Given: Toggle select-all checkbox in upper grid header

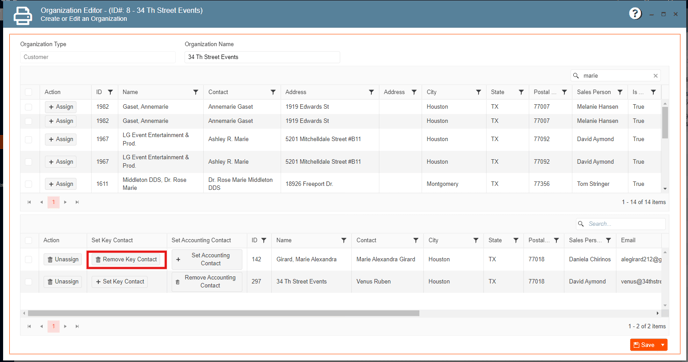Looking at the screenshot, I should coord(29,92).
